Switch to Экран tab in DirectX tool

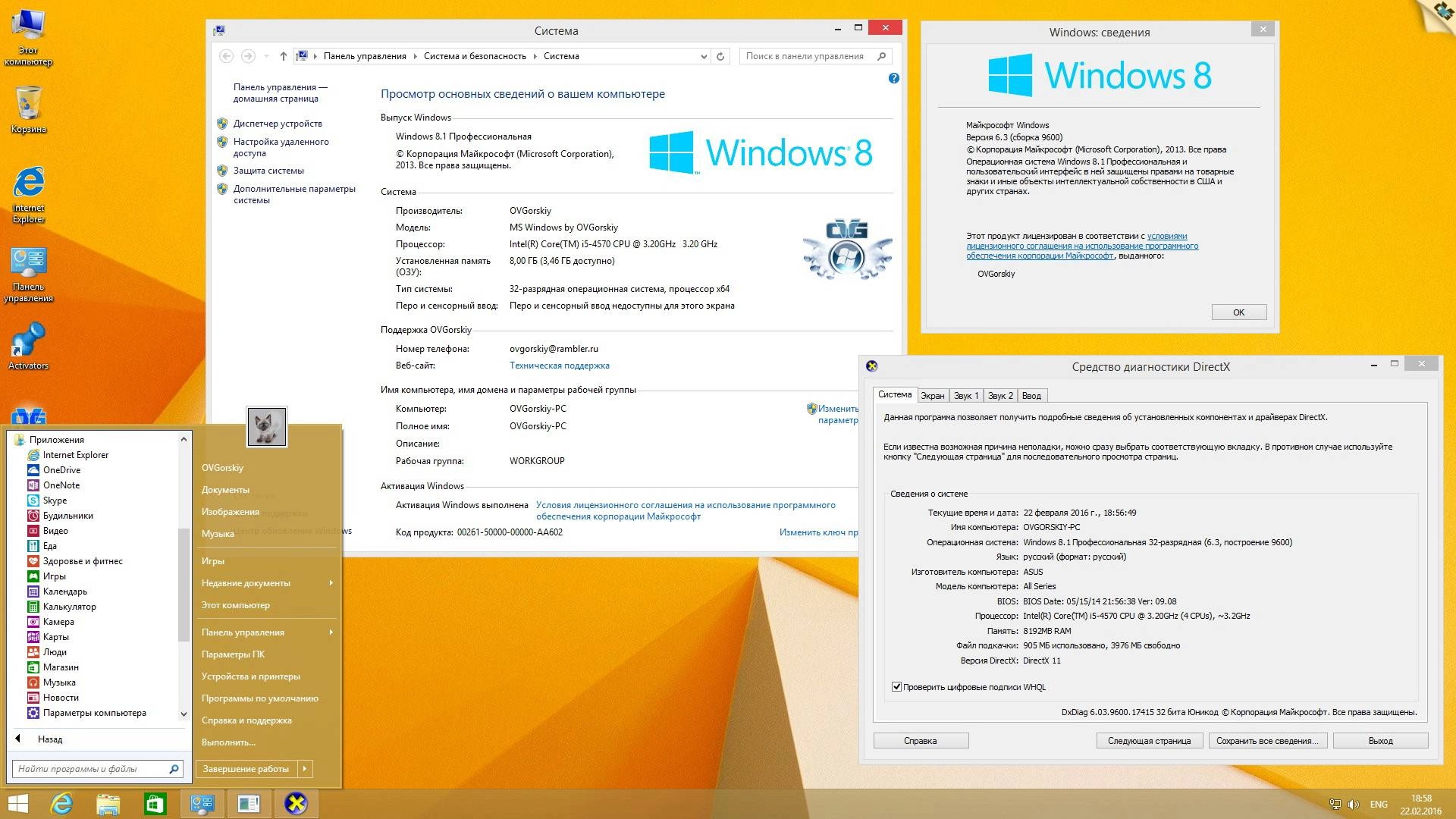[x=932, y=396]
